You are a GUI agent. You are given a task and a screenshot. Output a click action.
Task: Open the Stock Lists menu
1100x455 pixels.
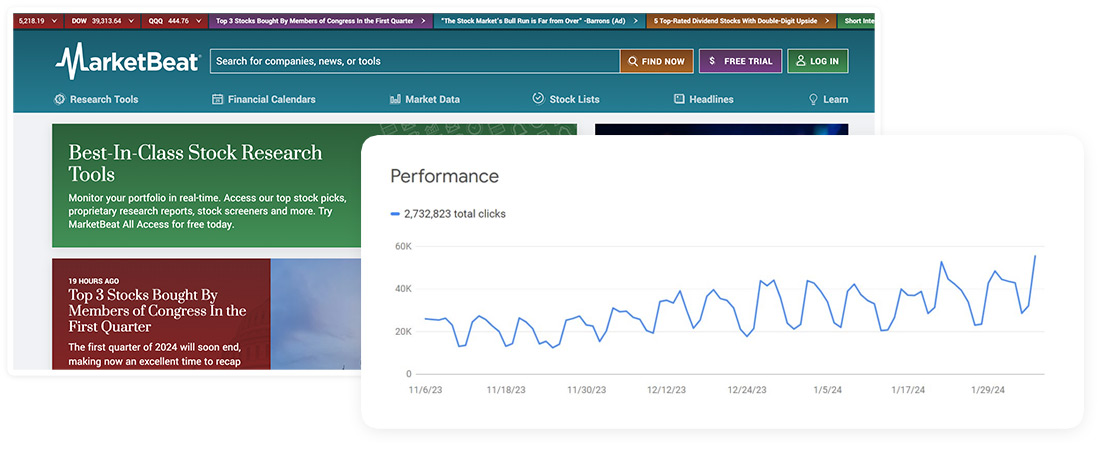566,99
